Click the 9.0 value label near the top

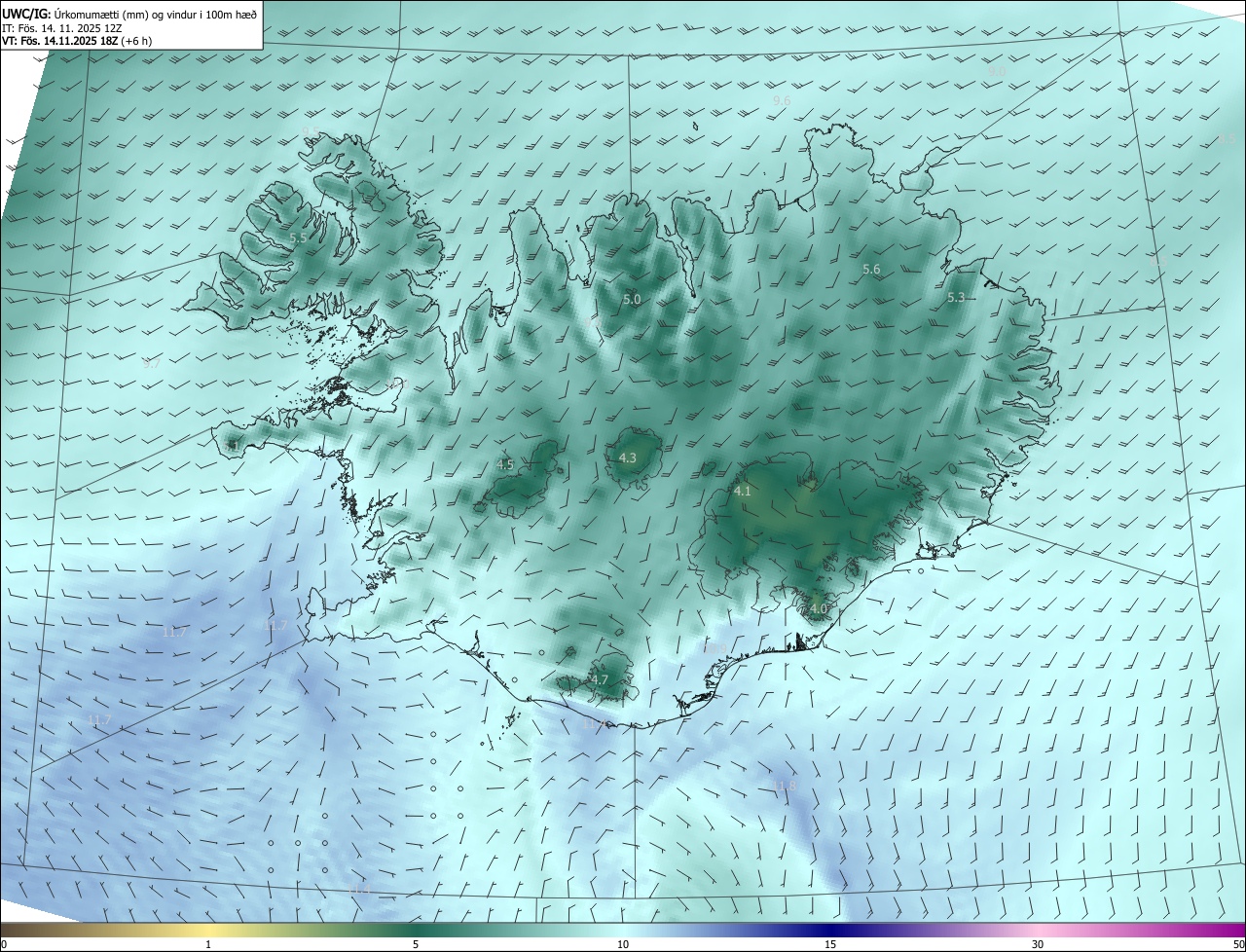click(x=998, y=71)
